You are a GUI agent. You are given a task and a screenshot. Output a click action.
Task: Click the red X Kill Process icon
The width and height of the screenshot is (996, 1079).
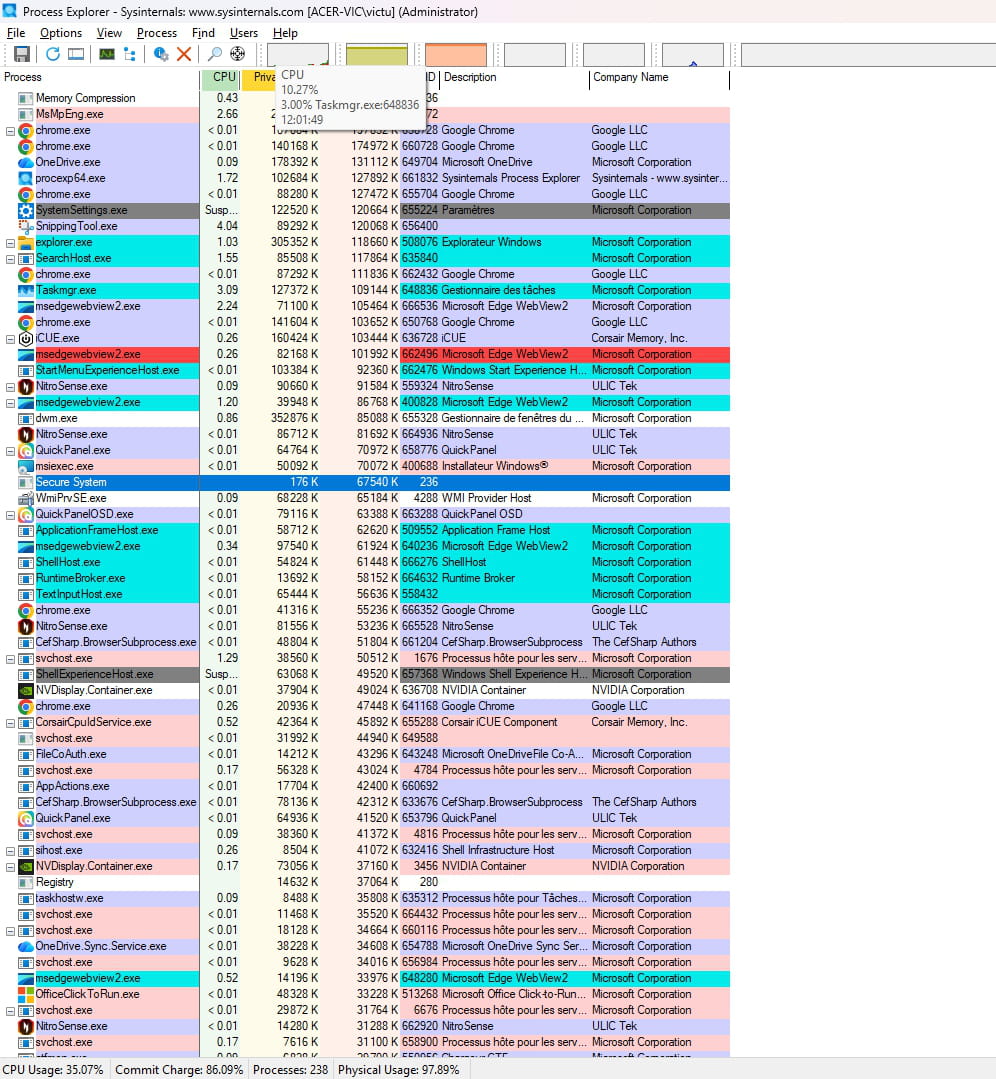184,54
